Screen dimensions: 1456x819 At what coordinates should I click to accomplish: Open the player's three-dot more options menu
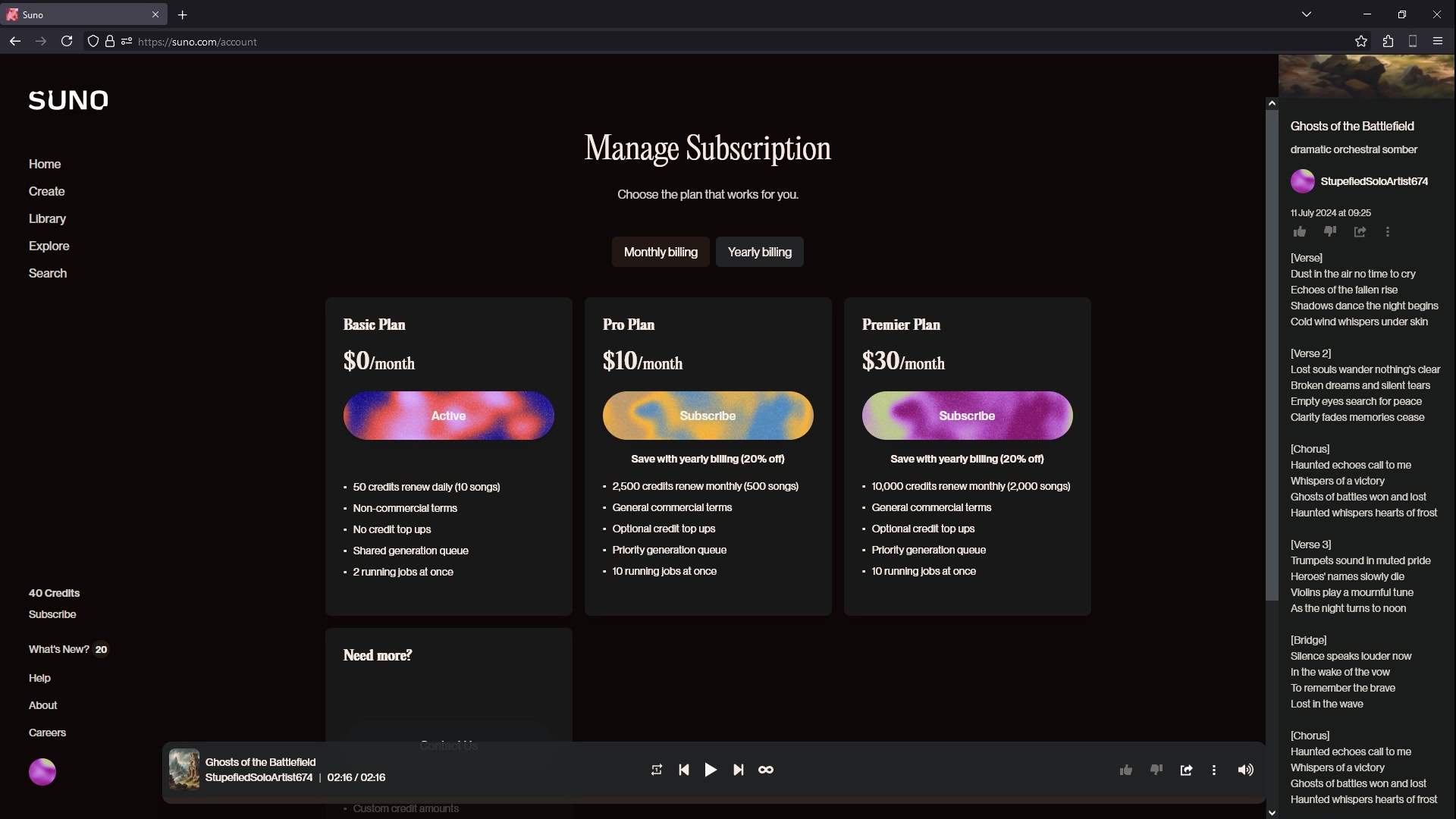point(1214,770)
